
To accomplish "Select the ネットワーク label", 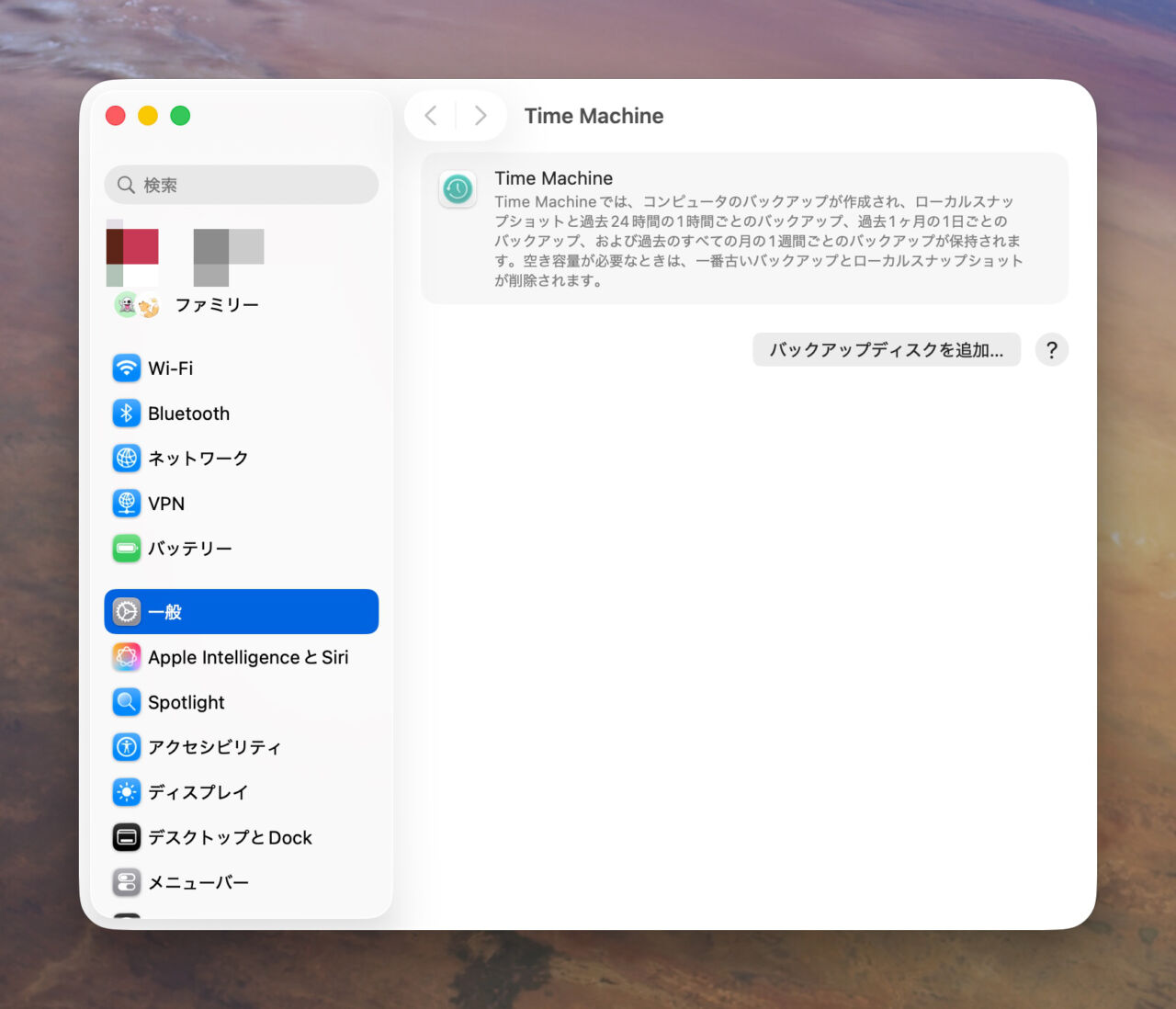I will 198,459.
